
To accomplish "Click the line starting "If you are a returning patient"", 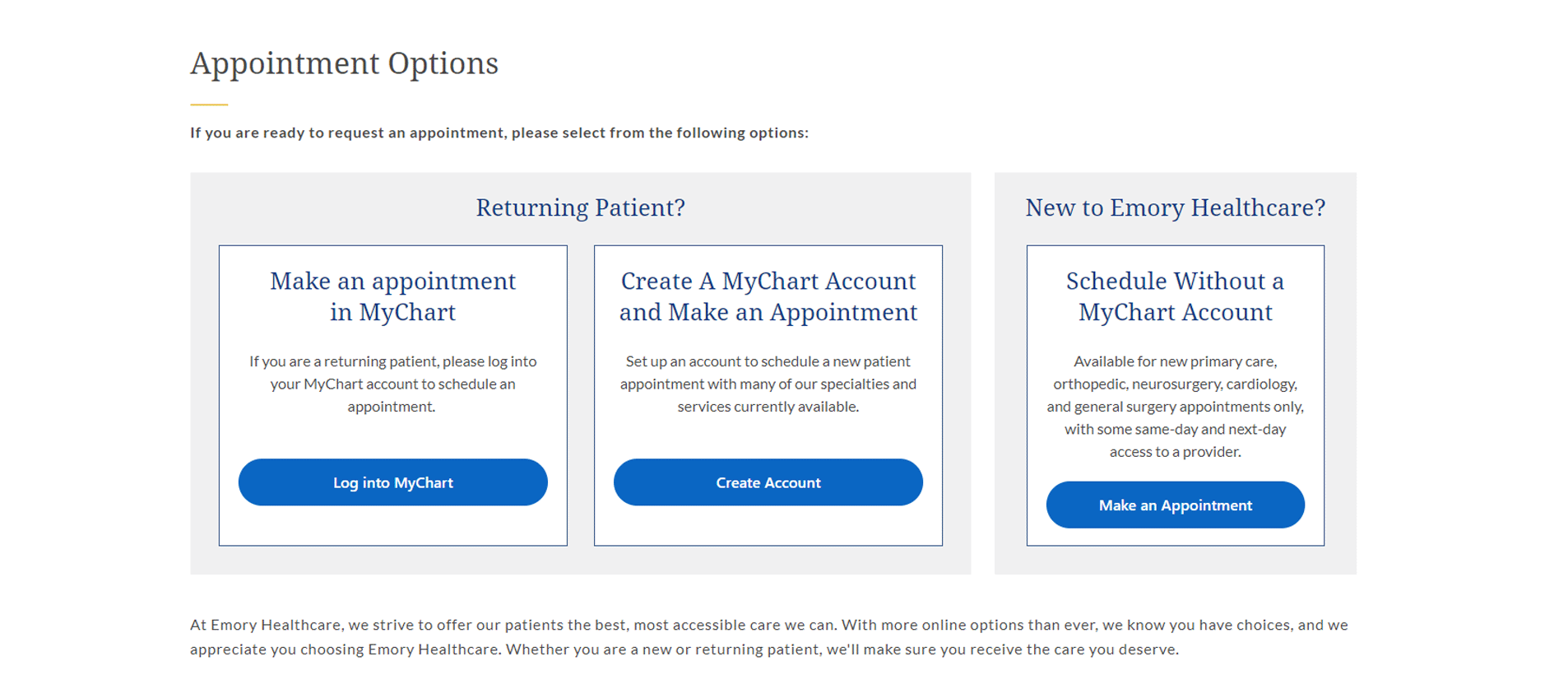I will point(392,361).
